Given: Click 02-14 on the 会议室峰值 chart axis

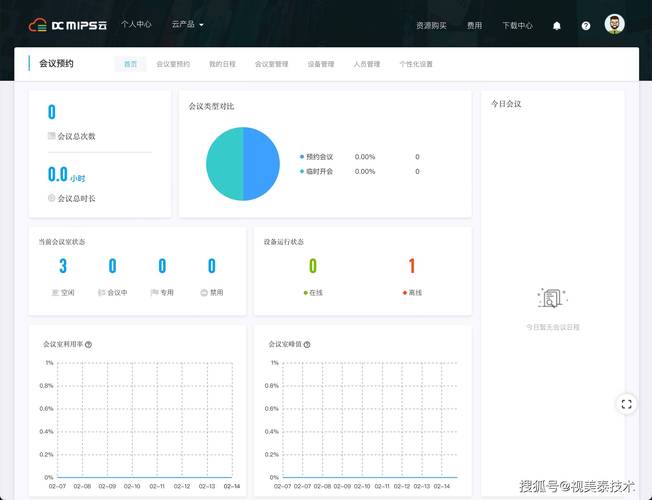Looking at the screenshot, I should pyautogui.click(x=442, y=486).
